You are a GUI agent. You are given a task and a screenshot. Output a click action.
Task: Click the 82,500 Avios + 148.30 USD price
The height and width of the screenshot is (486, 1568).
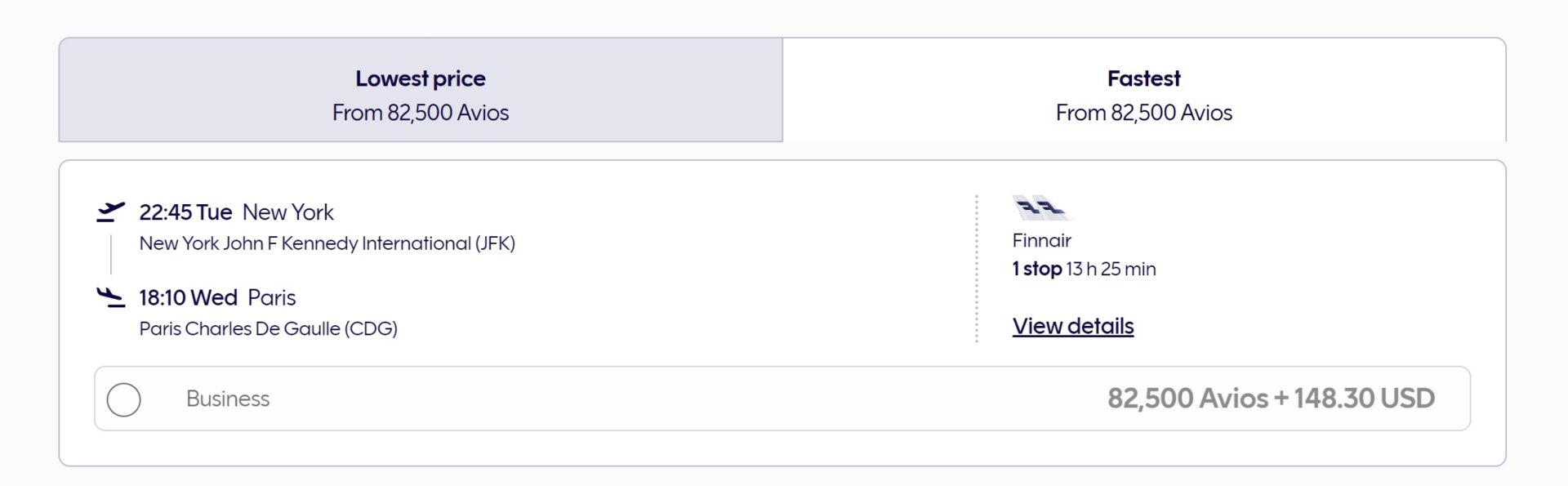[x=1270, y=399]
